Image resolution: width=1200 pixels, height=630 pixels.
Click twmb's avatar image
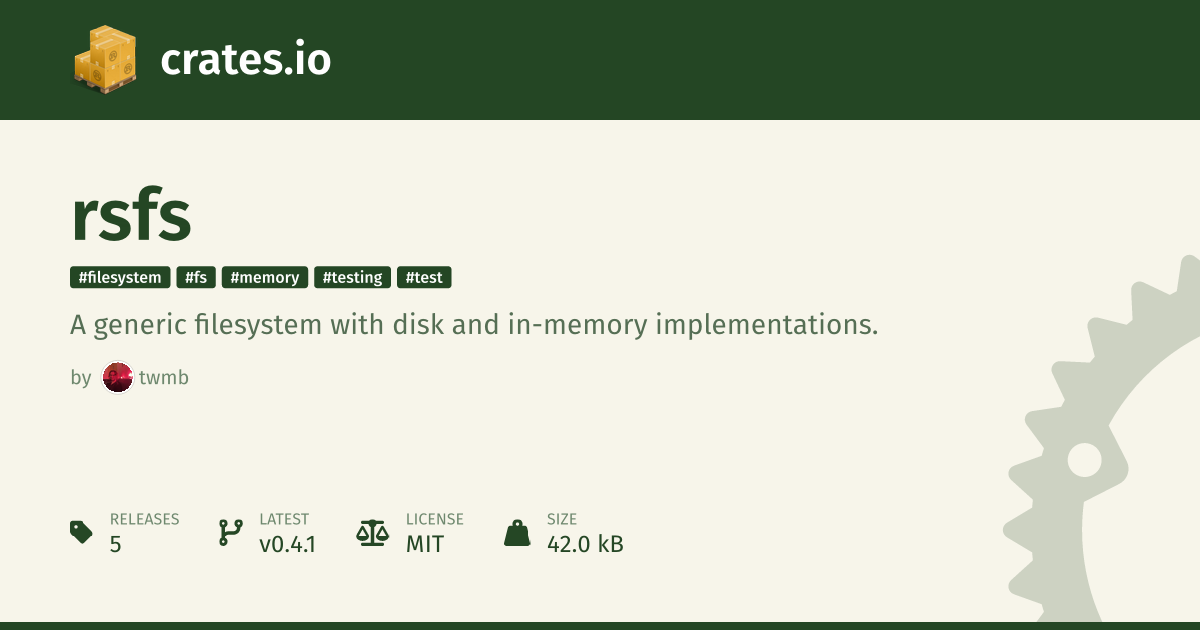[118, 378]
